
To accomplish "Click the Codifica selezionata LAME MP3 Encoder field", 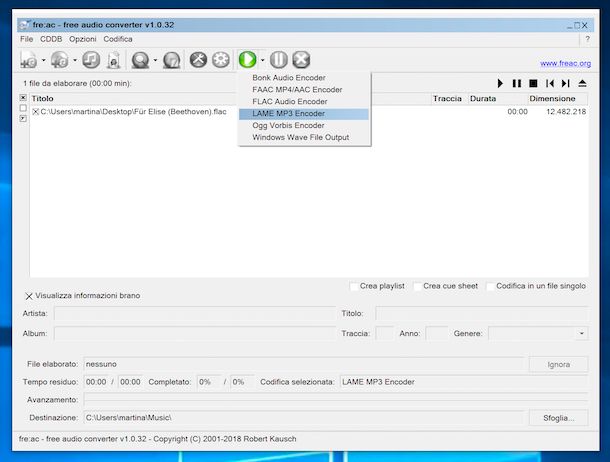I will point(464,382).
